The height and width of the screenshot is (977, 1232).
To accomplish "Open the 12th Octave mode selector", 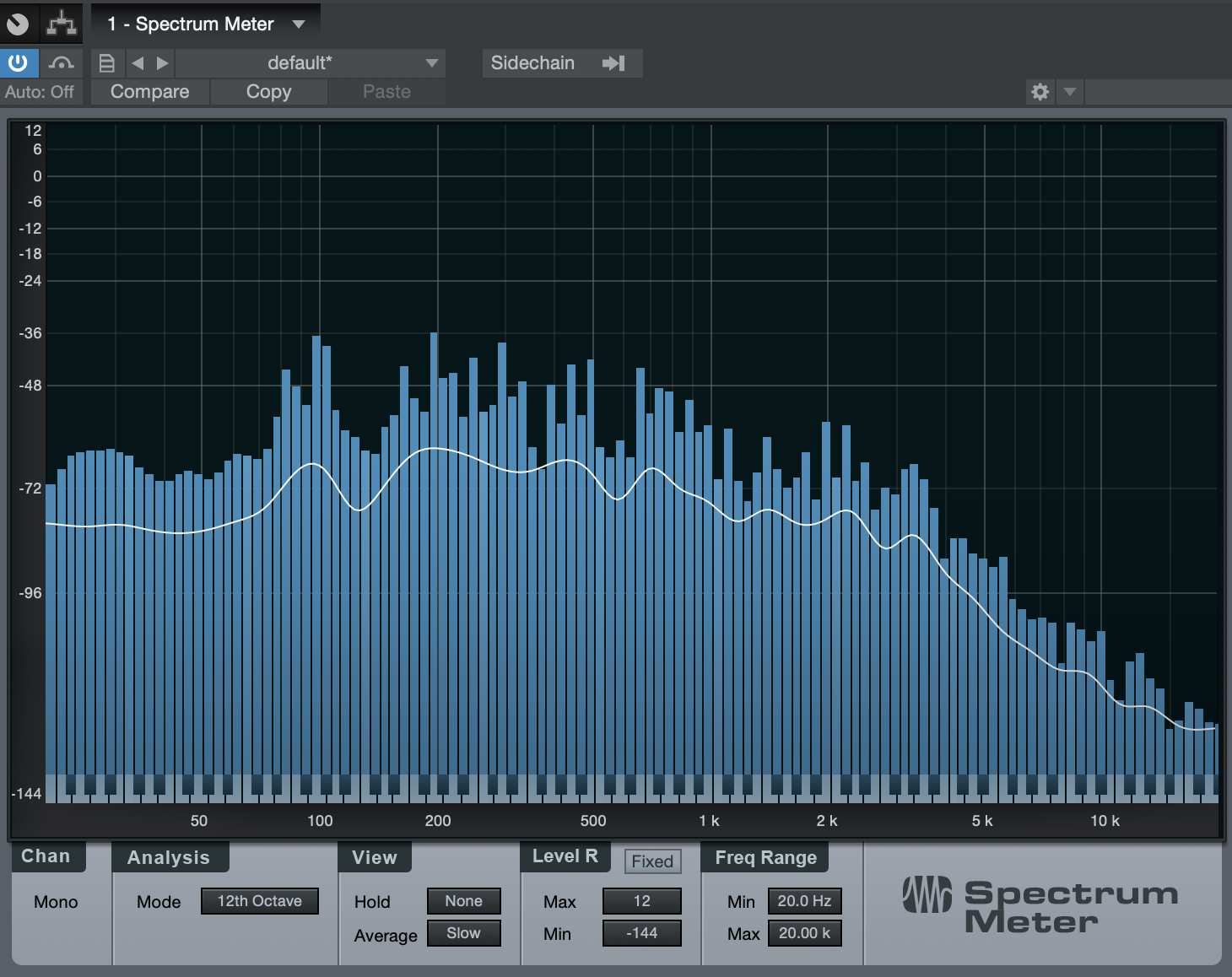I will pos(259,901).
